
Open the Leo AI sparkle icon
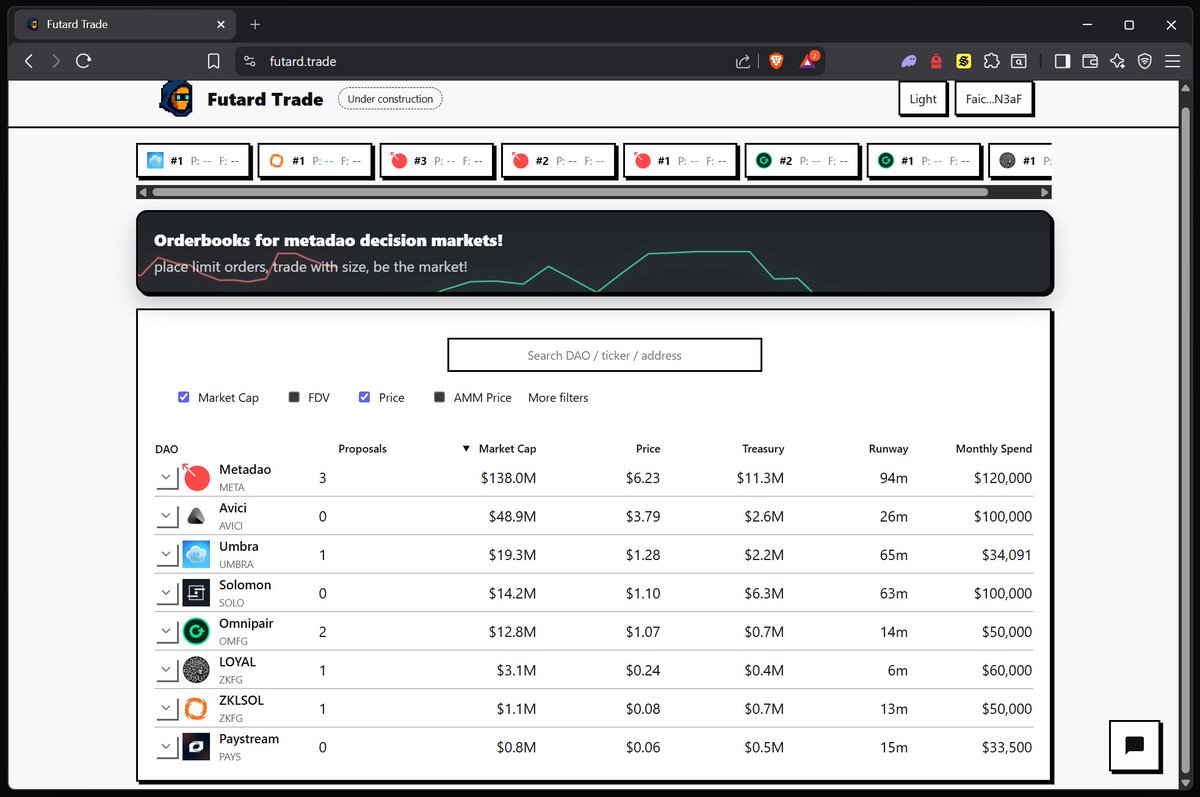coord(1118,61)
